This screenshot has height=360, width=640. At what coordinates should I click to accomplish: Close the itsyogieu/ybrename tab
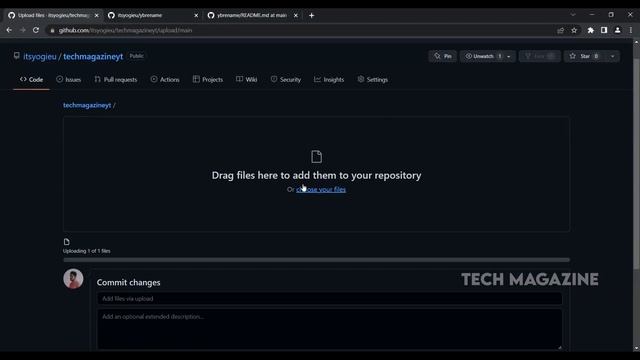196,16
